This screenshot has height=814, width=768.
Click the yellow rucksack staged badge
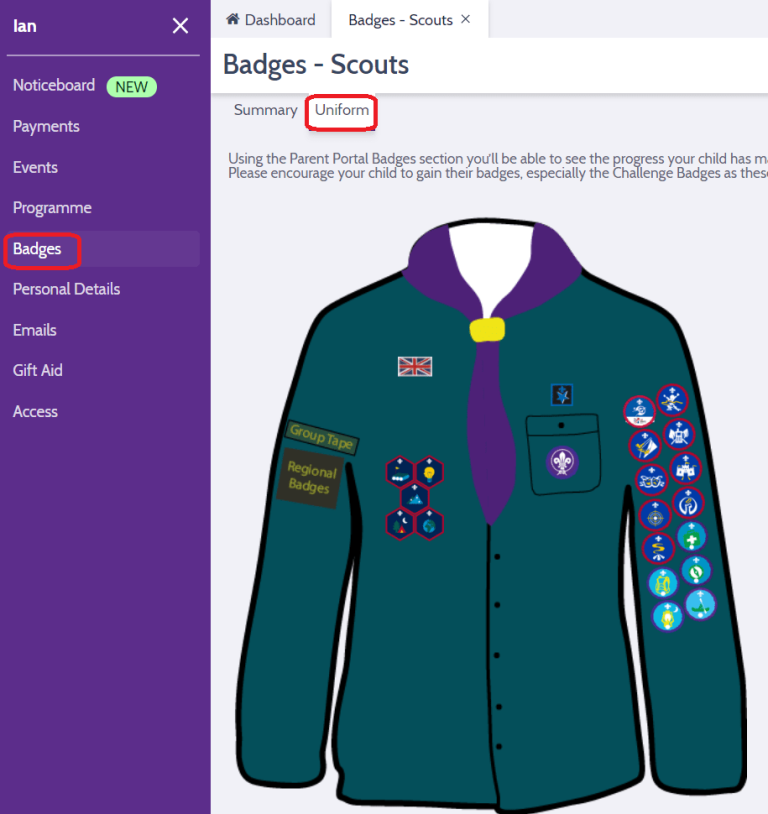tap(663, 582)
